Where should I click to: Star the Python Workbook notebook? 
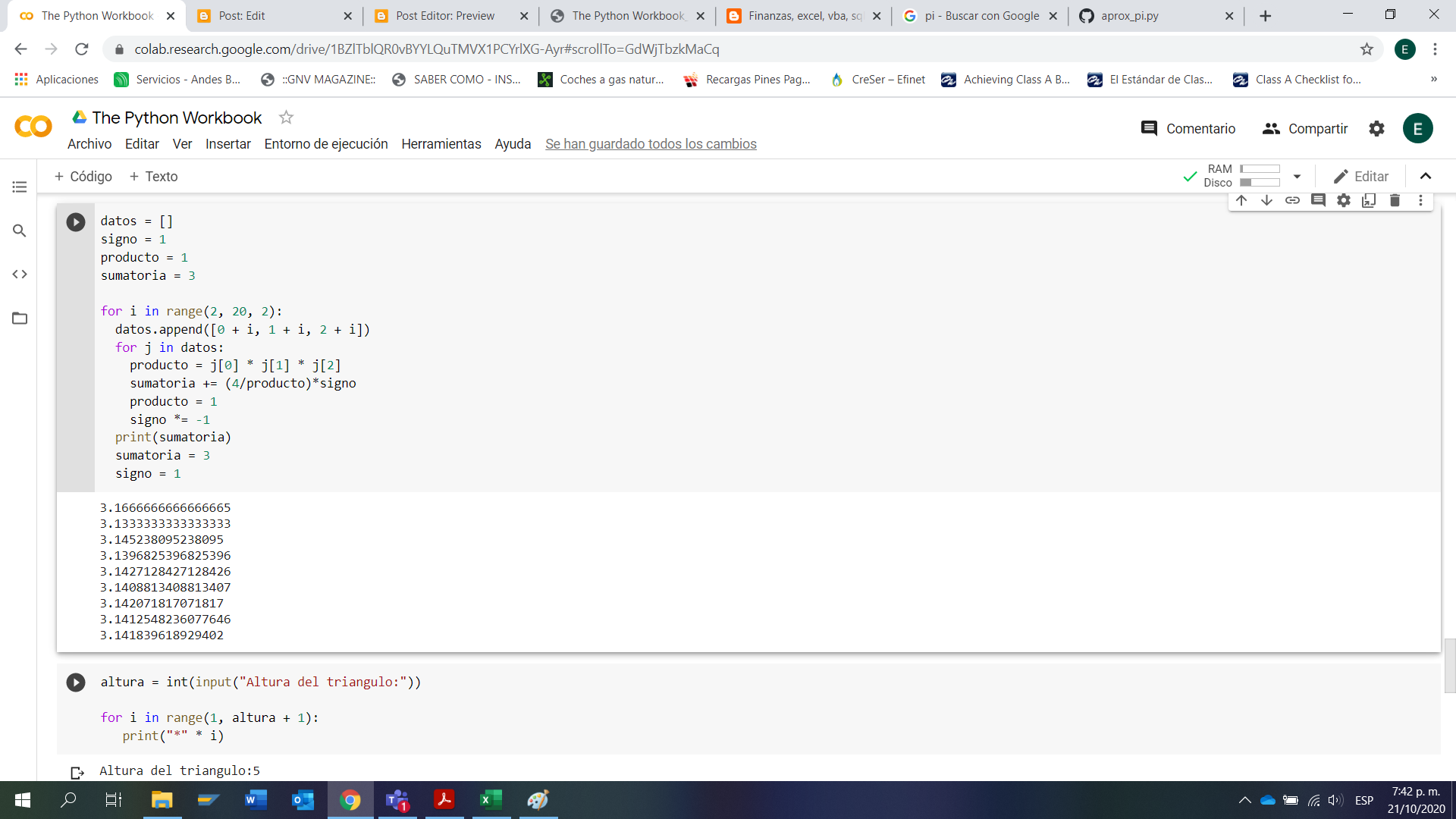pos(286,117)
